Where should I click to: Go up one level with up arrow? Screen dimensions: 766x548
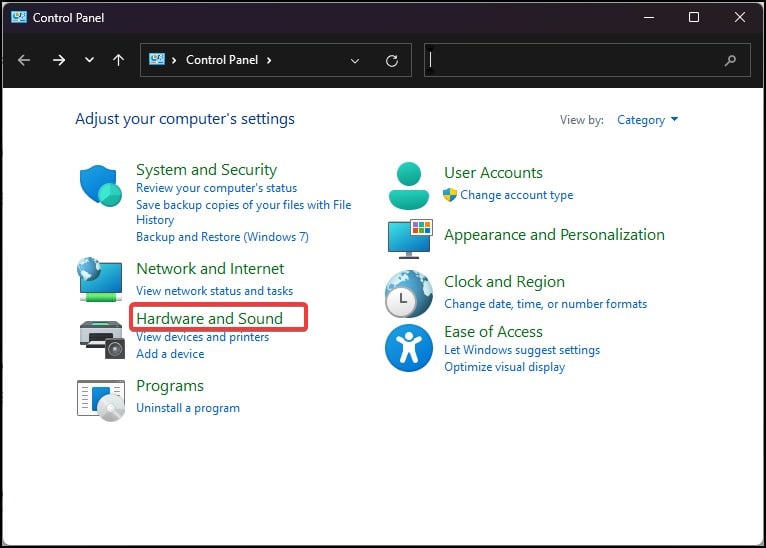[118, 60]
